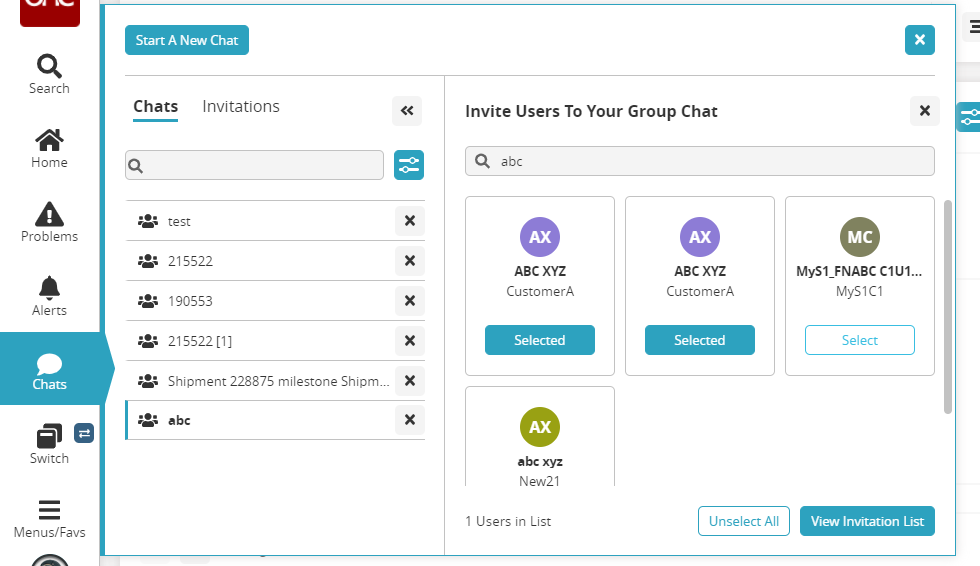Deselect the second ABC XYZ CustomerA user
980x566 pixels.
tap(700, 340)
